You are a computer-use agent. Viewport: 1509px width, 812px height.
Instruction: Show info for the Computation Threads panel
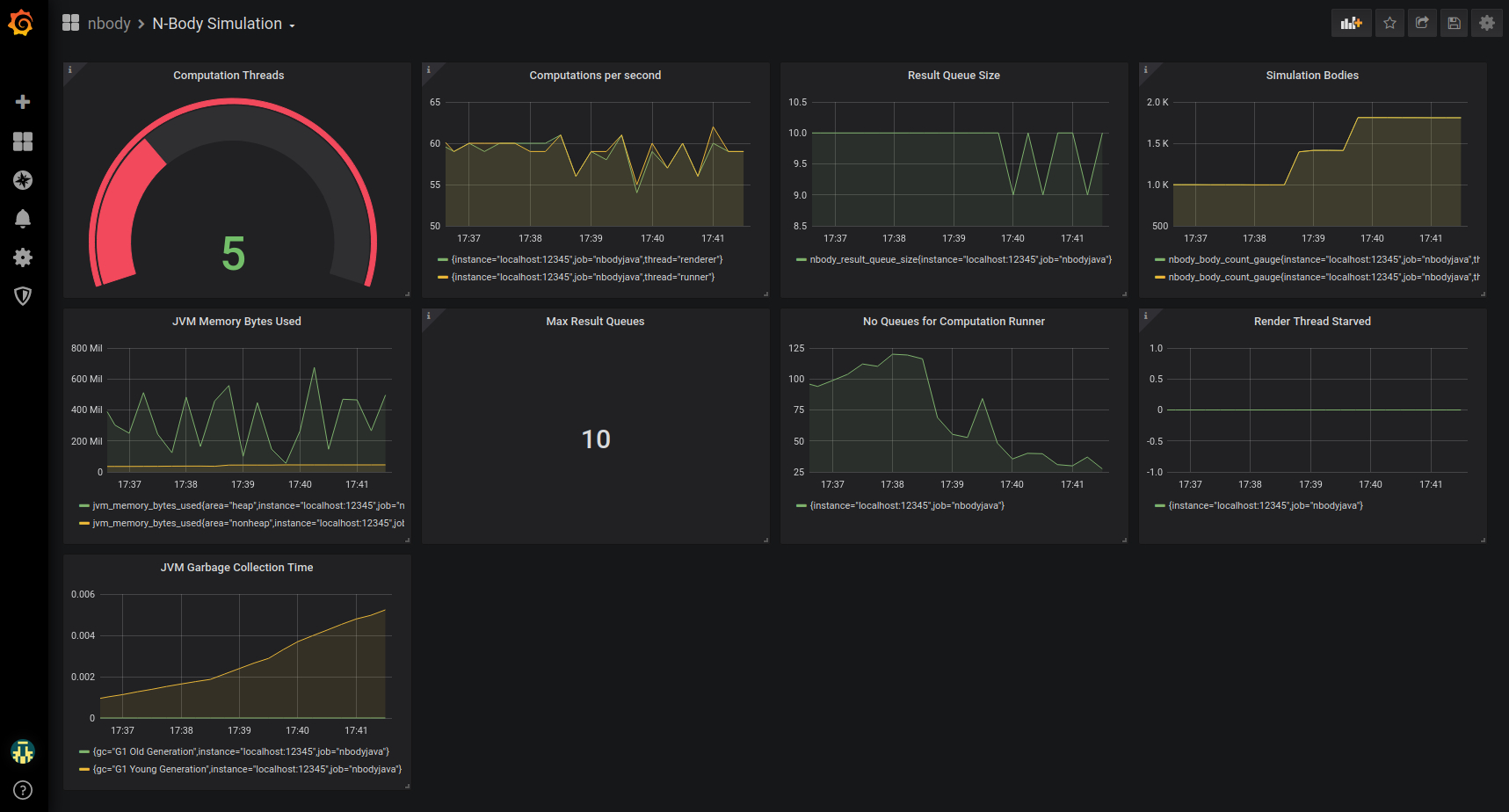click(70, 70)
